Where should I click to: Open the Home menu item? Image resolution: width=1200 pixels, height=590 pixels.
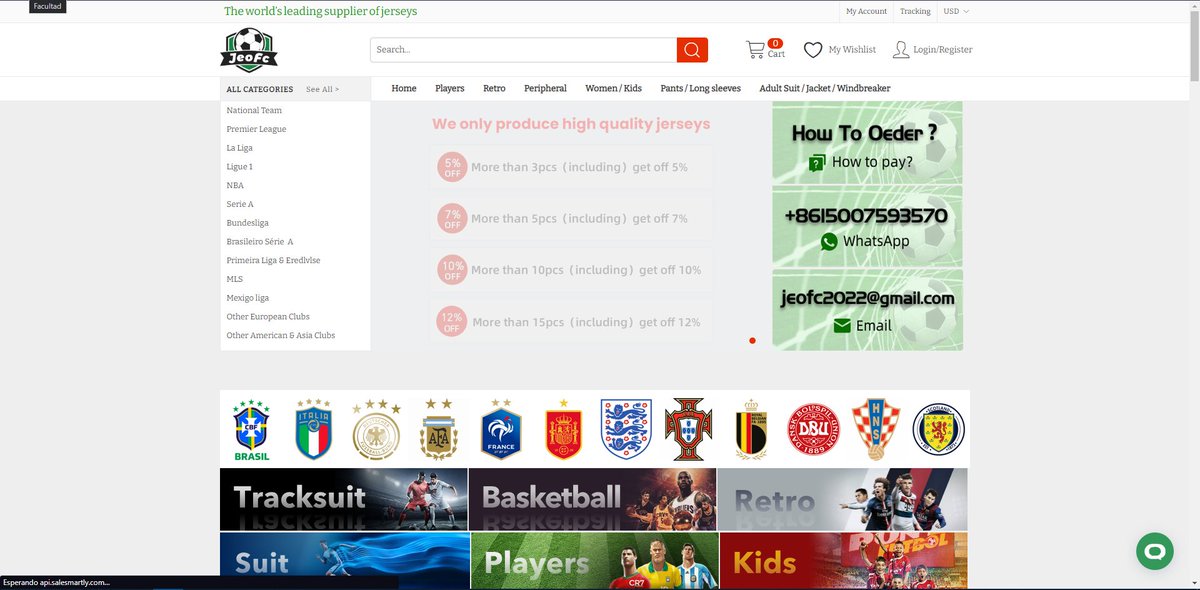[404, 88]
